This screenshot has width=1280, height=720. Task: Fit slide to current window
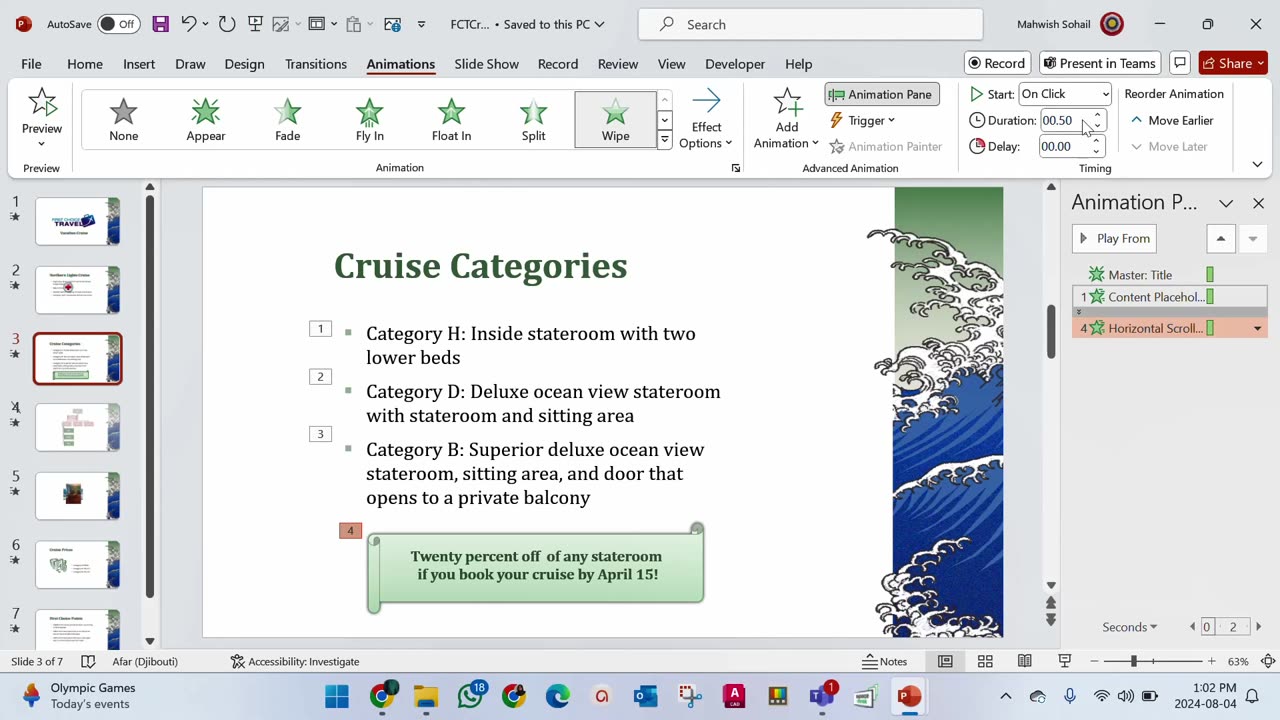(x=1268, y=661)
